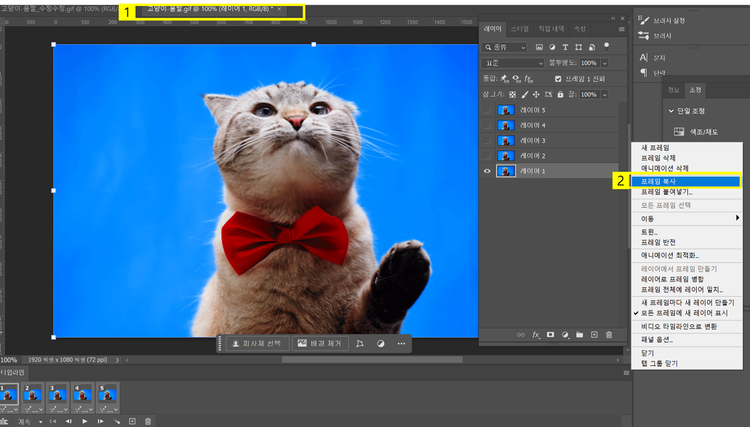Click the 피사체 선택 button
The height and width of the screenshot is (427, 750).
click(x=256, y=343)
